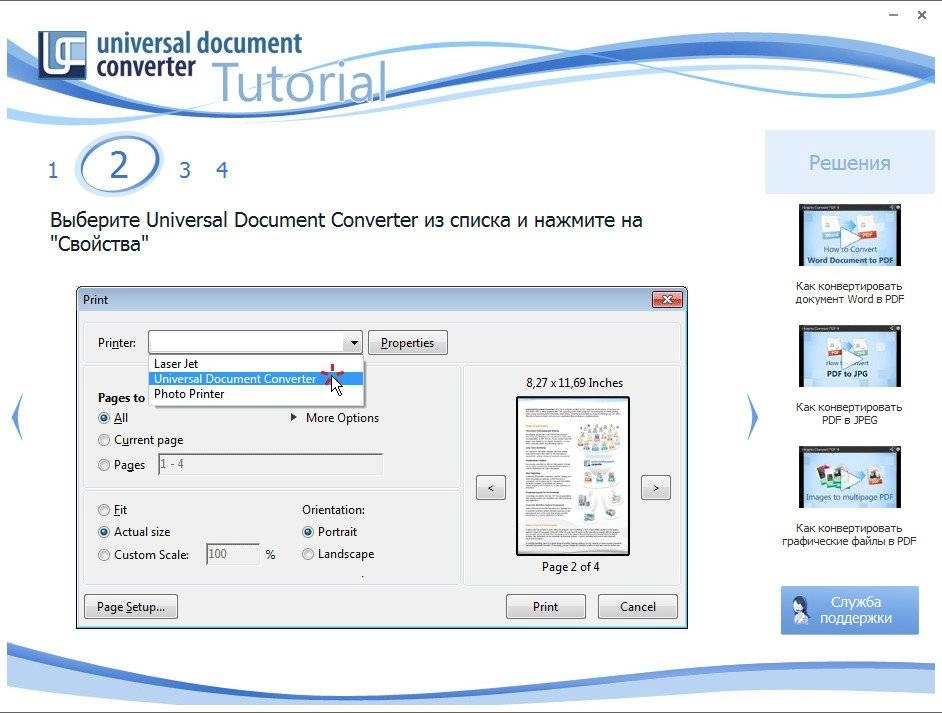The image size is (942, 713).
Task: Select the Actual size radio button
Action: pos(104,532)
